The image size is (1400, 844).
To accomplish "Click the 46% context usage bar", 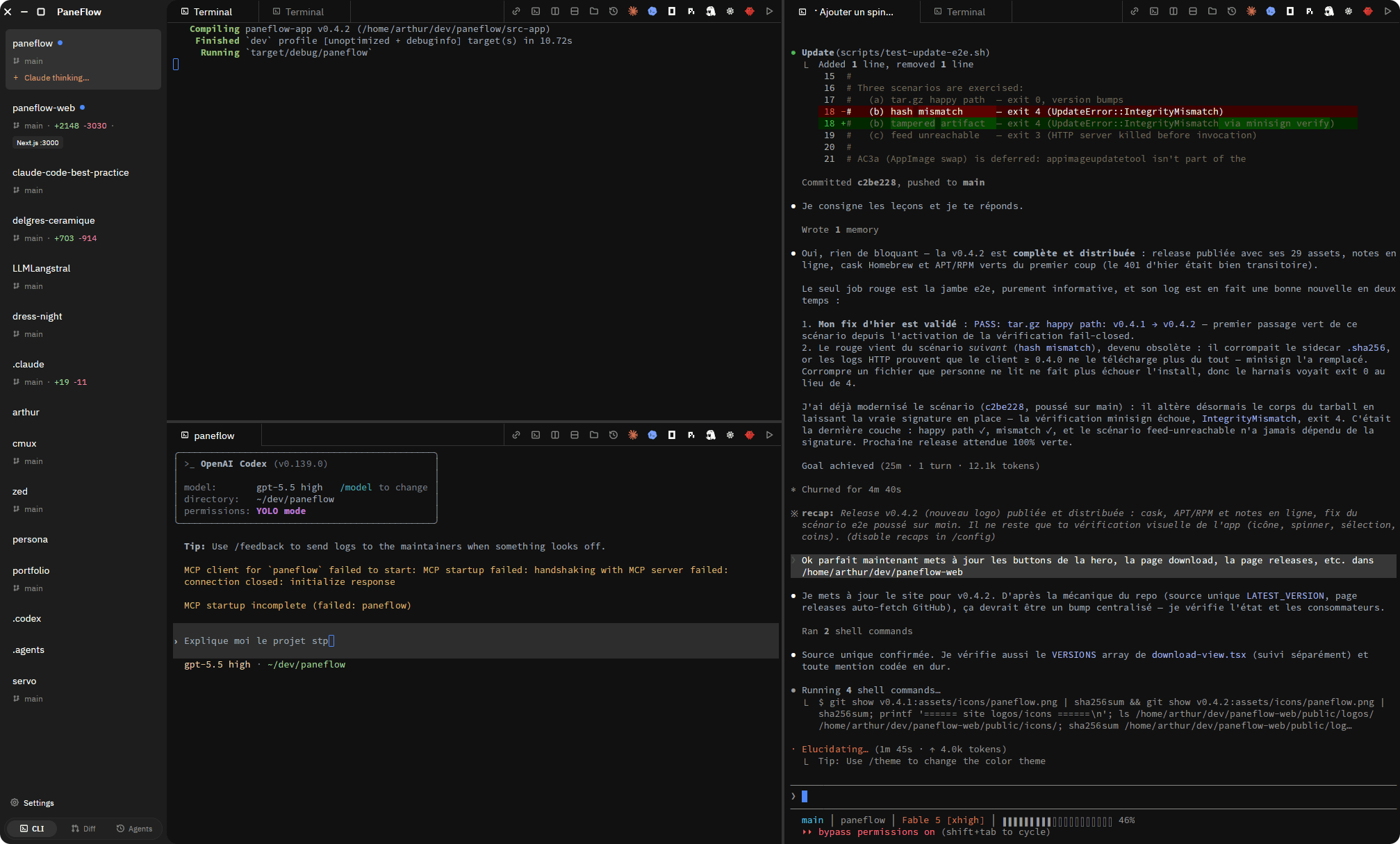I will pyautogui.click(x=1057, y=820).
